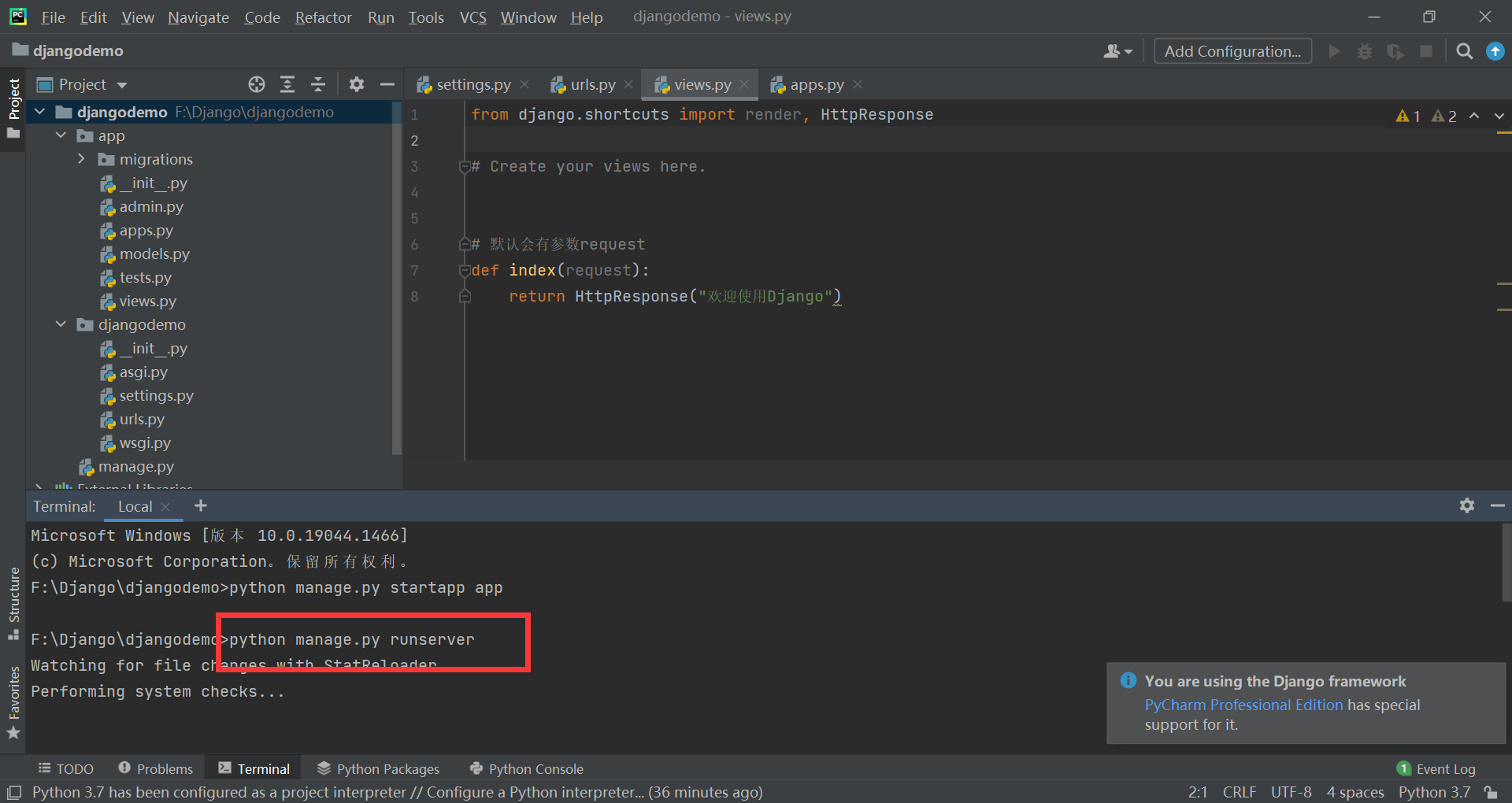Open the 4 spaces indent selector
The width and height of the screenshot is (1512, 803).
1355,792
